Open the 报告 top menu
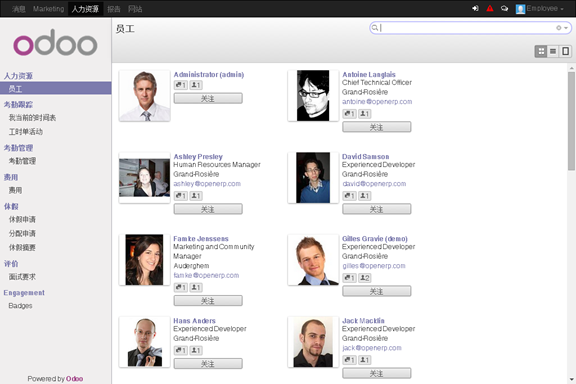The image size is (576, 384). (114, 9)
